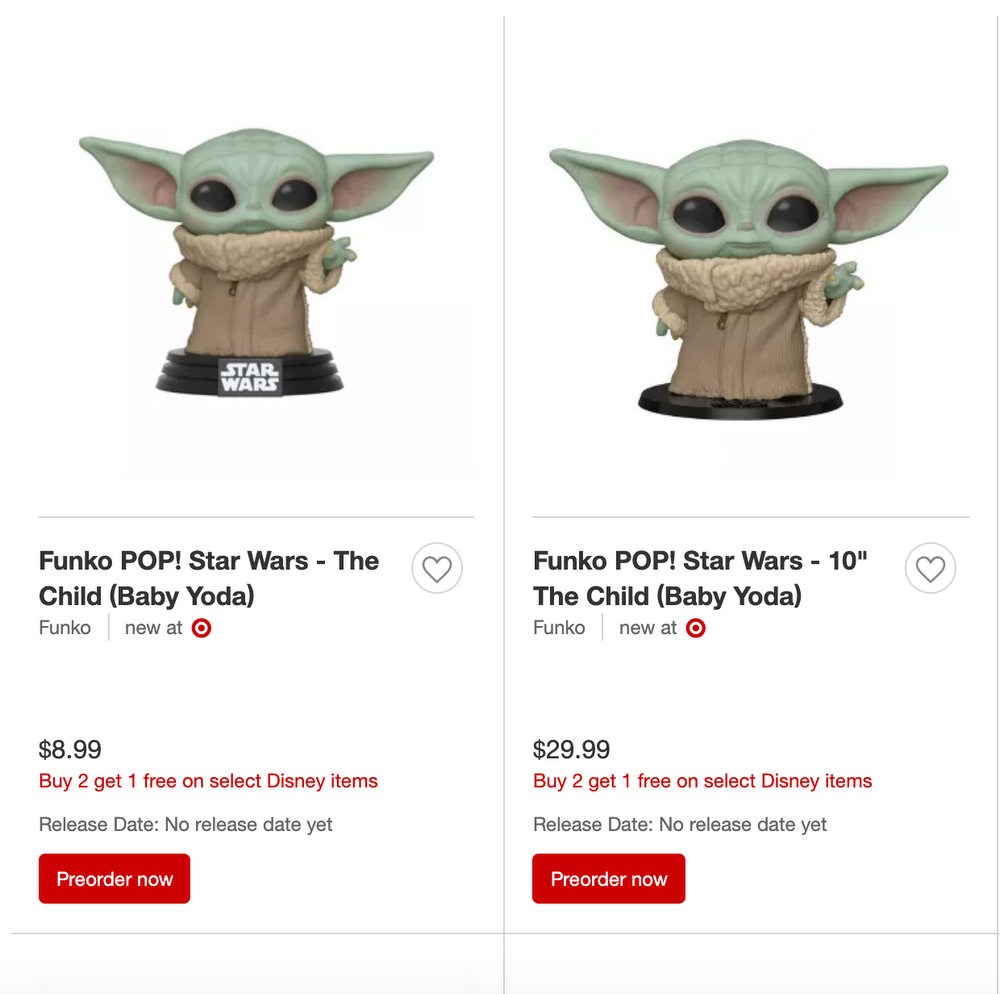Click the Target bullseye logo under the 10" Funko
This screenshot has height=994, width=1000.
pos(696,628)
